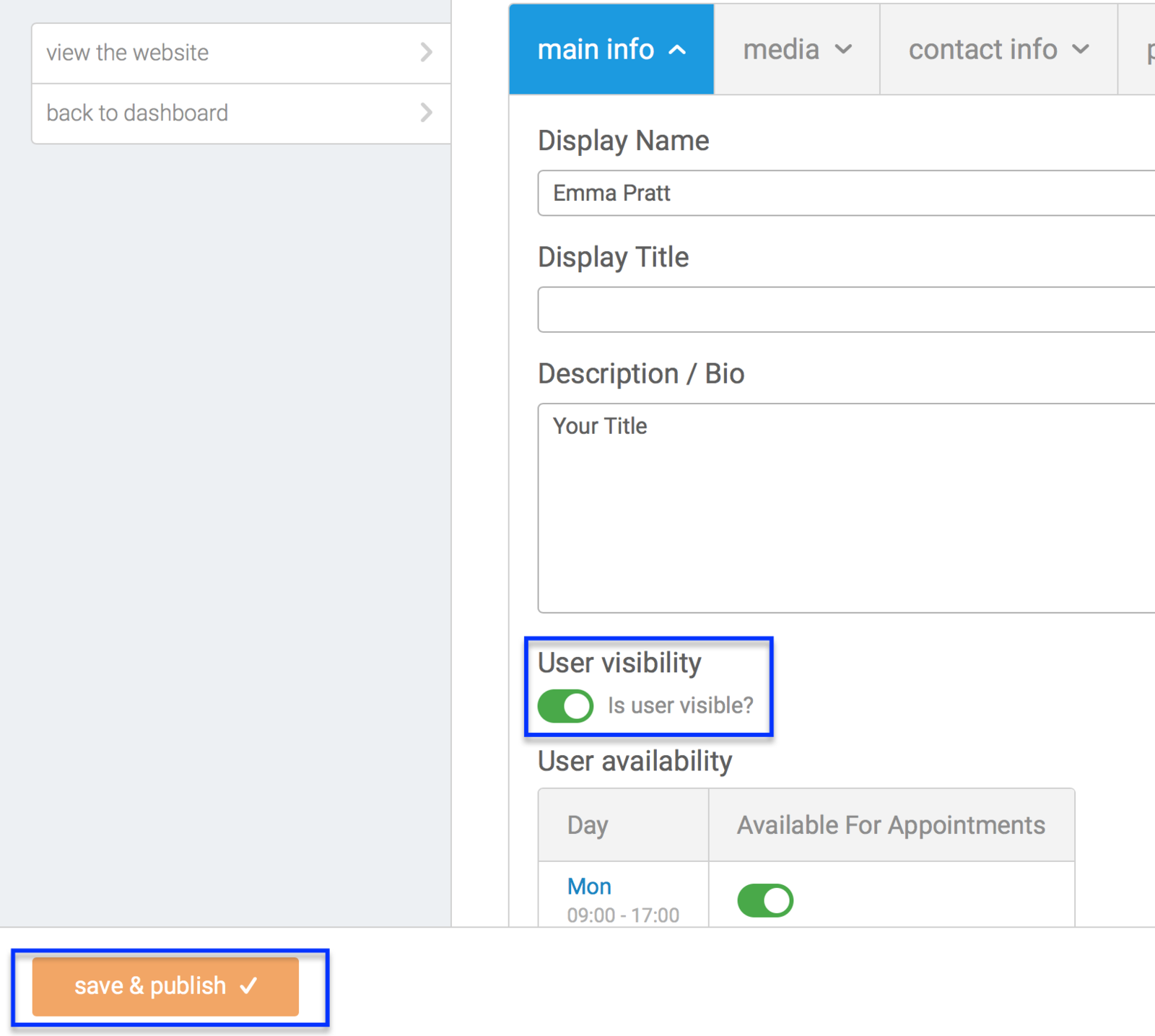
Task: Open the Mon day link
Action: [589, 886]
